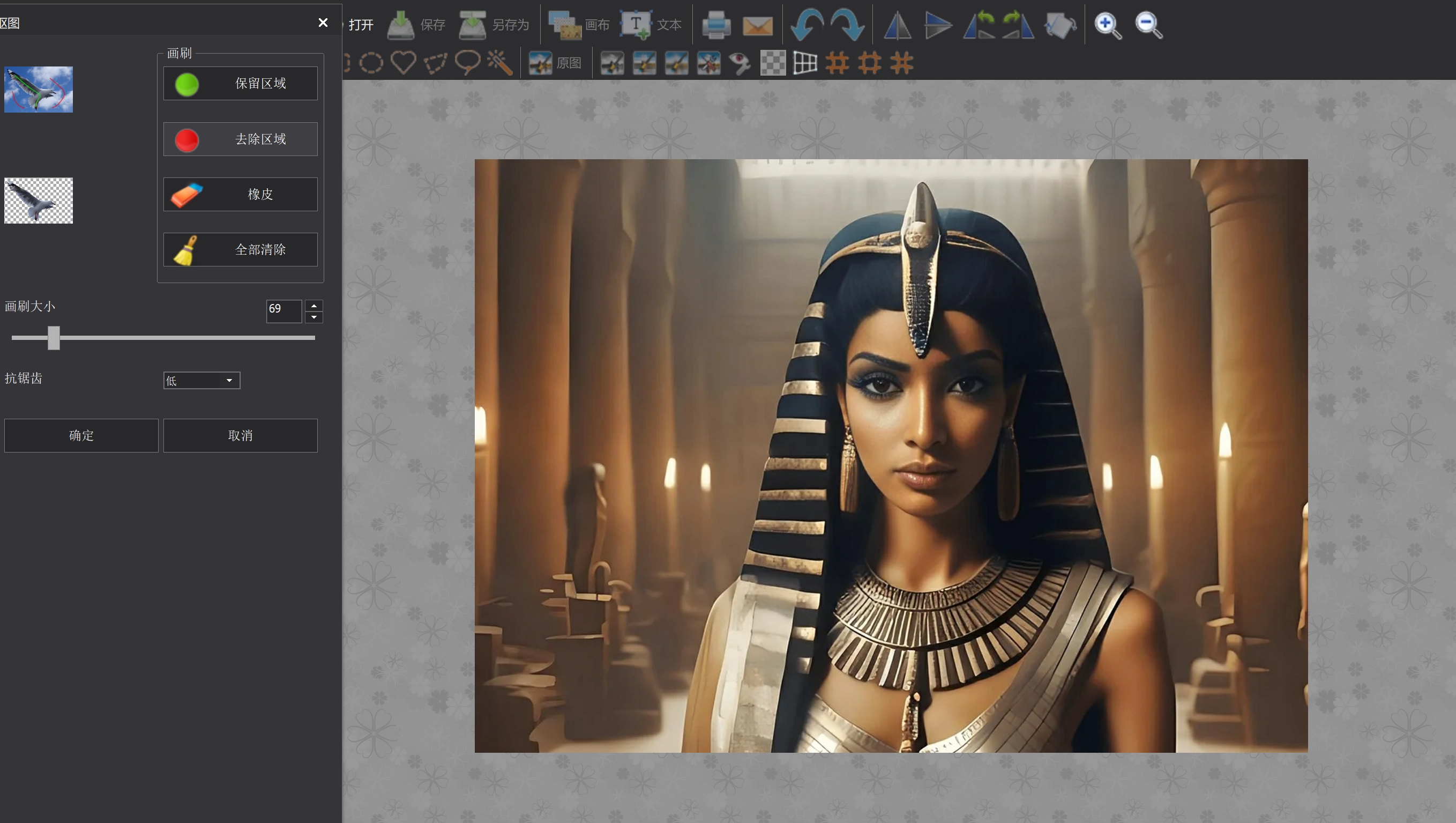Click the bird cutout result thumbnail
Image resolution: width=1456 pixels, height=823 pixels.
(39, 201)
